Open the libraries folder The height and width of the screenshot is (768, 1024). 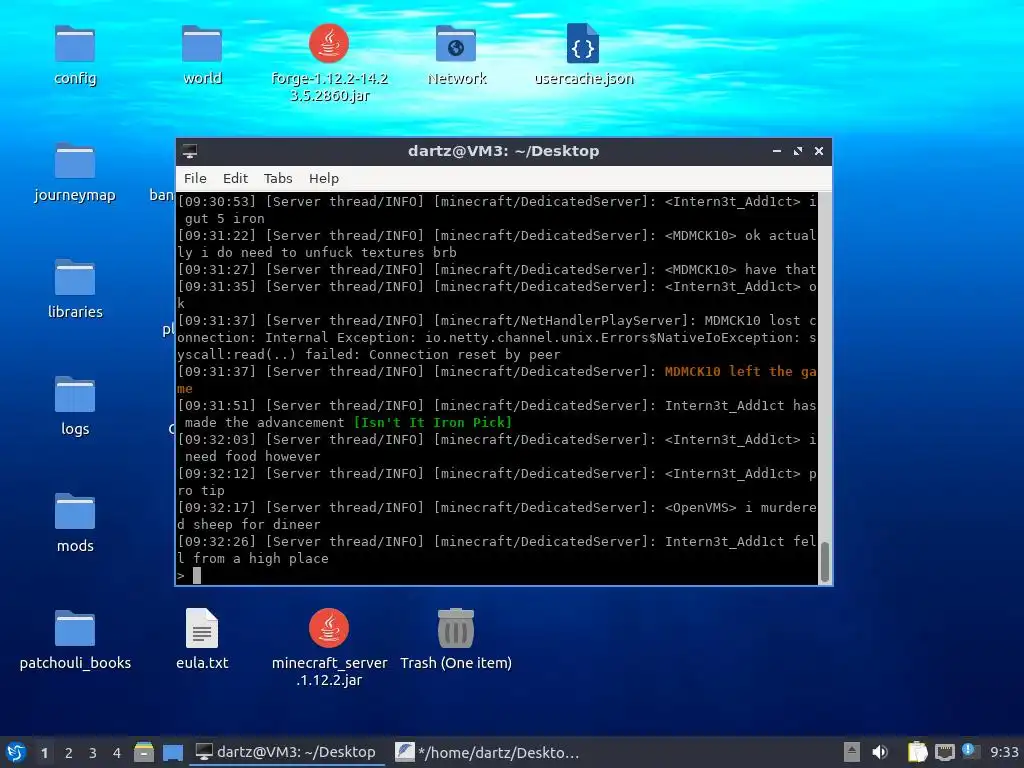(74, 278)
